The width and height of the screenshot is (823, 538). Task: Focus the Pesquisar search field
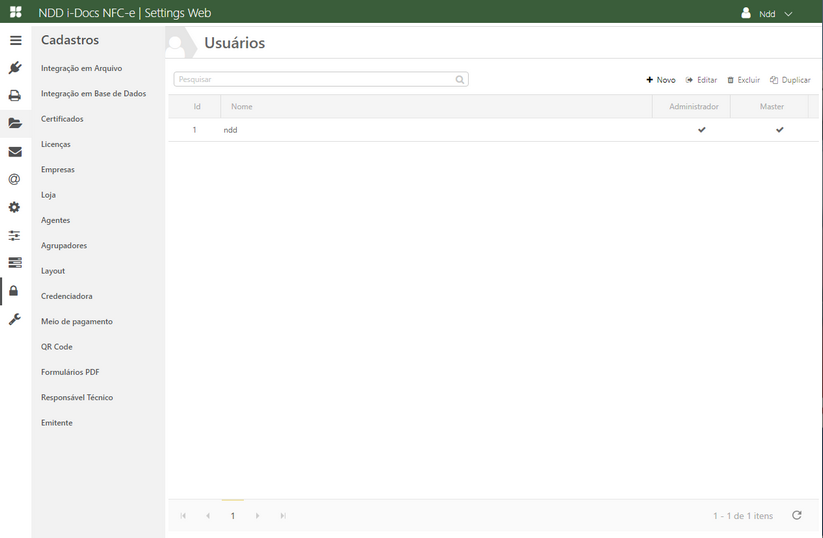(321, 79)
